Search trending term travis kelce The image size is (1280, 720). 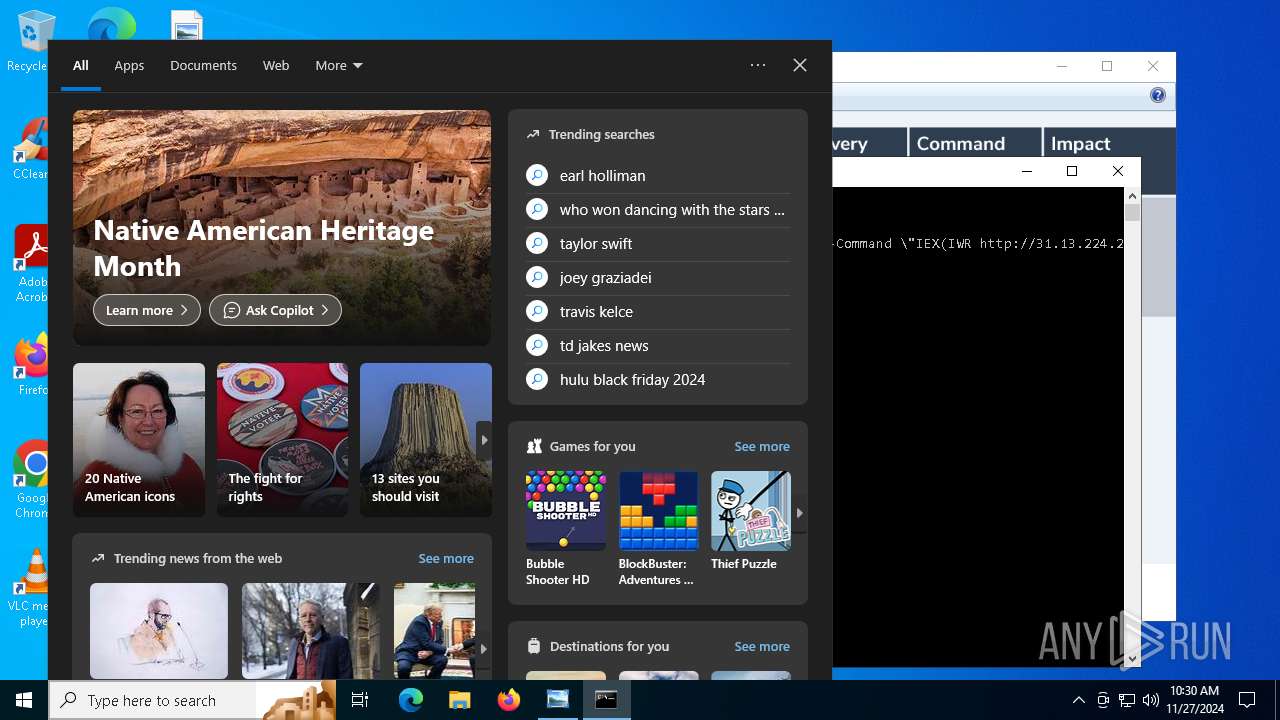(658, 311)
